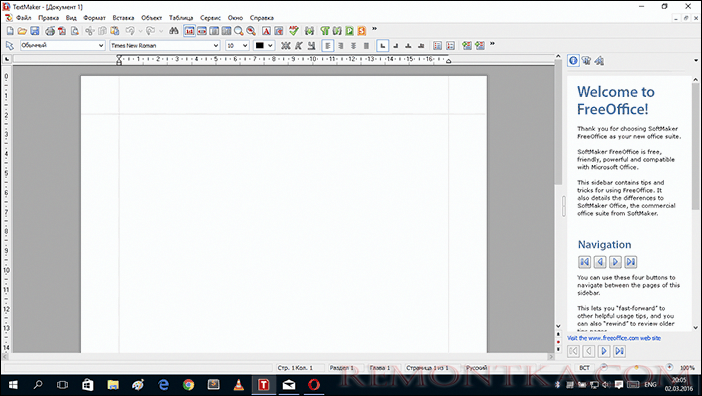Click bottom next page arrow in sidebar
The image size is (702, 396).
(x=604, y=351)
